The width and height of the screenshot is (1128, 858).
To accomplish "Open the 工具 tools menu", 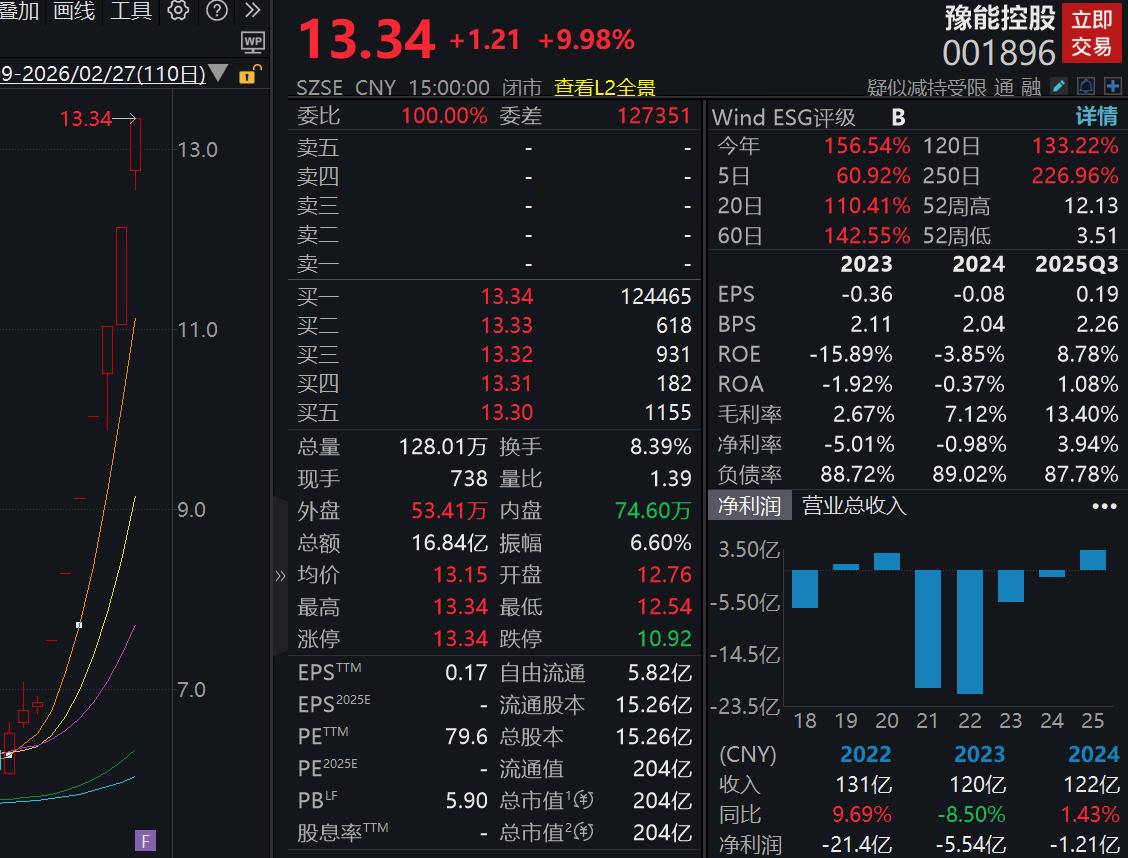I will tap(131, 10).
